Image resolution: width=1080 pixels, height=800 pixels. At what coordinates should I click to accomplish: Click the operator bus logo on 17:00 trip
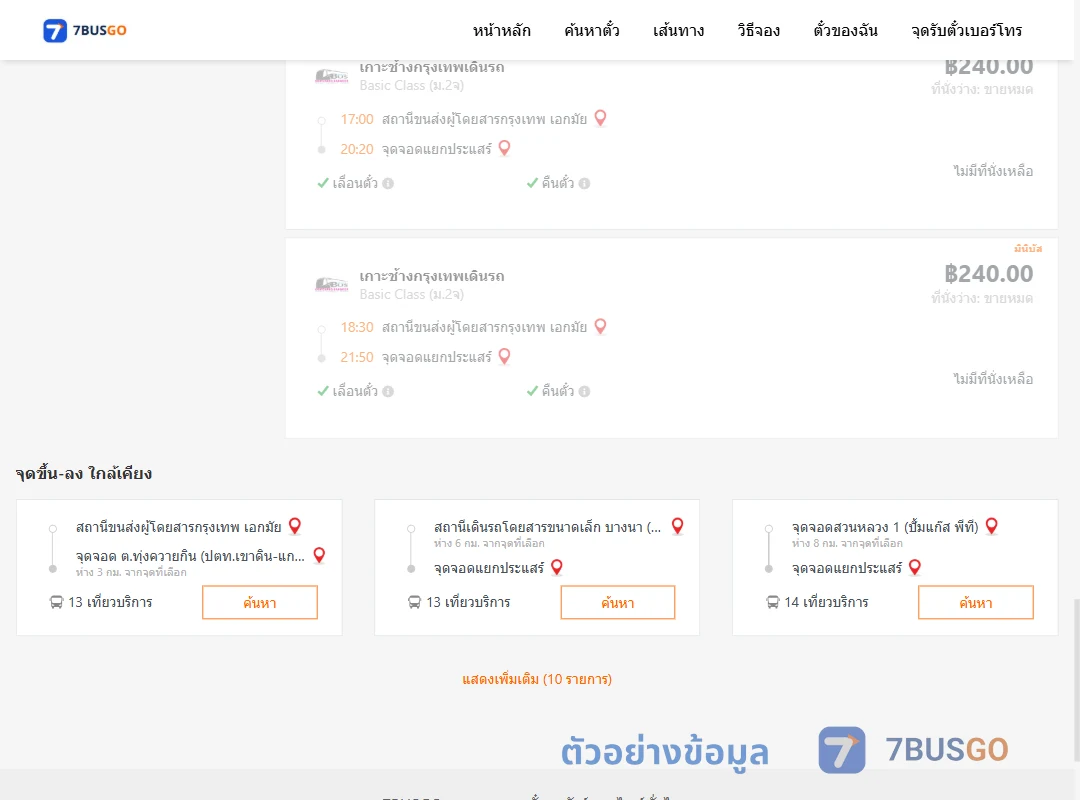331,76
